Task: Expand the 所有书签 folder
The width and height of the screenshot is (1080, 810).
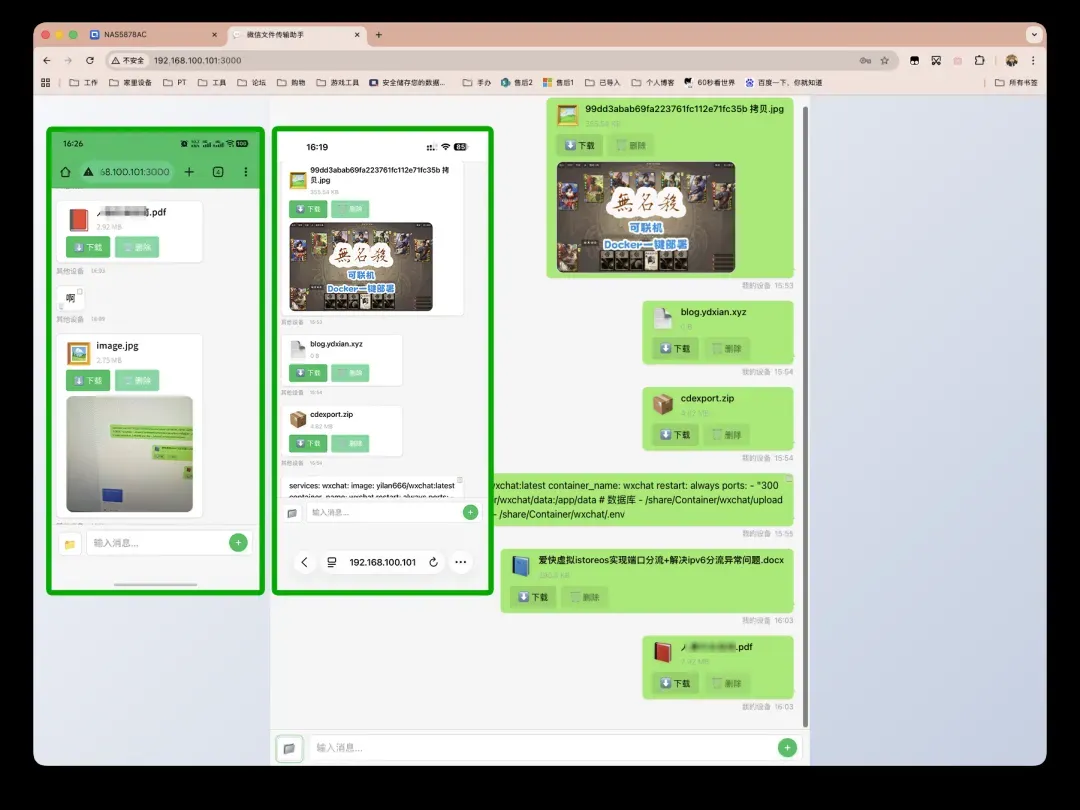Action: [1016, 83]
